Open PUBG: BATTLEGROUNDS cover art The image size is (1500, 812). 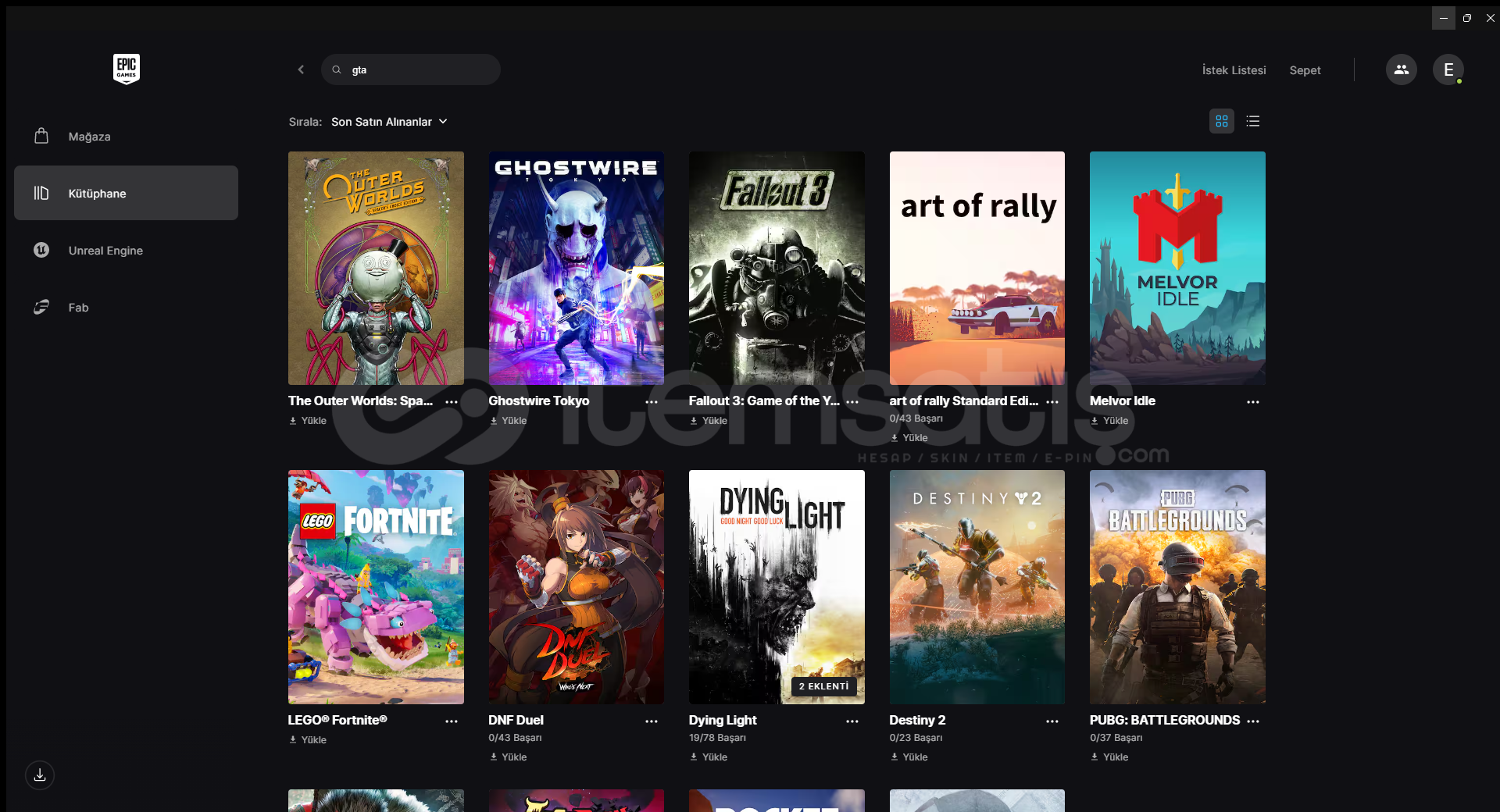tap(1177, 587)
